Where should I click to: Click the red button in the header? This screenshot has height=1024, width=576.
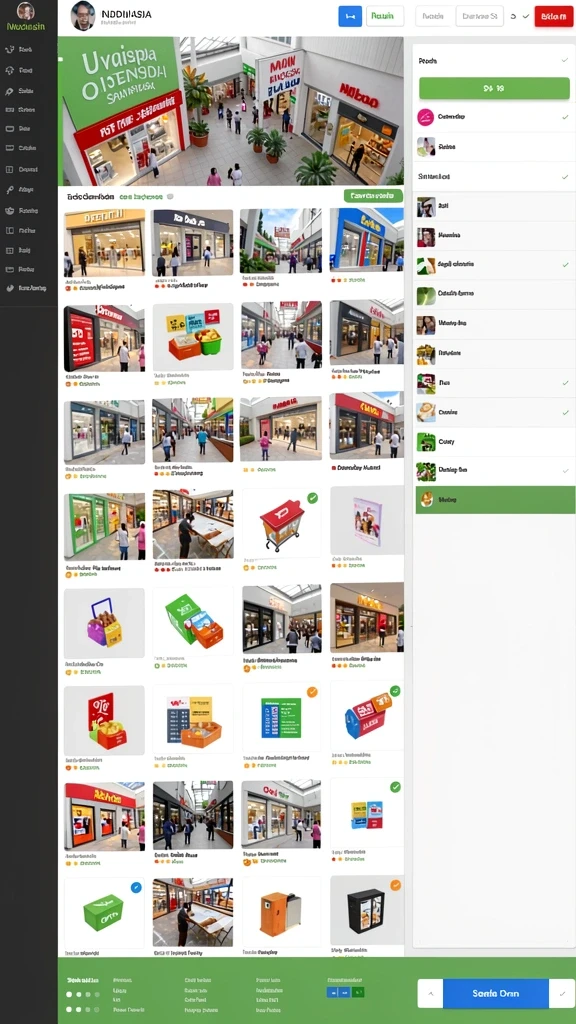554,16
